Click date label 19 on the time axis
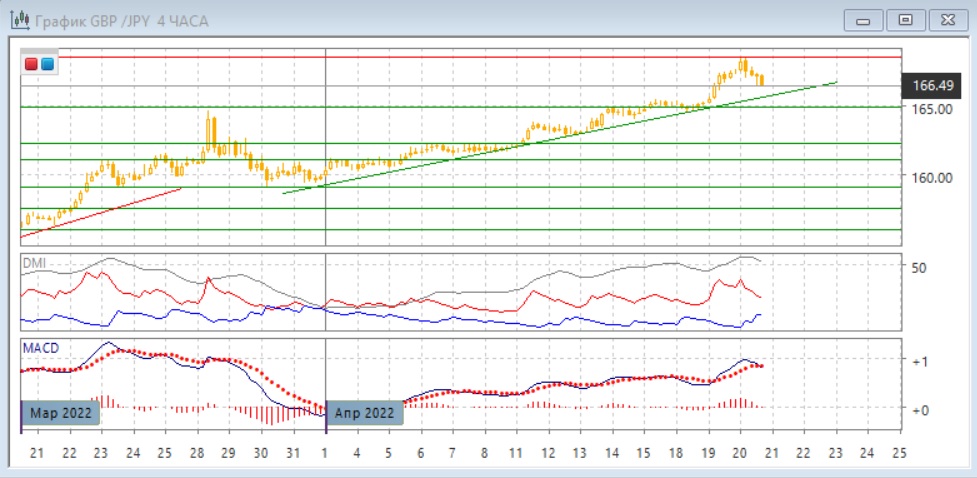Screen dimensions: 977x478 708,452
